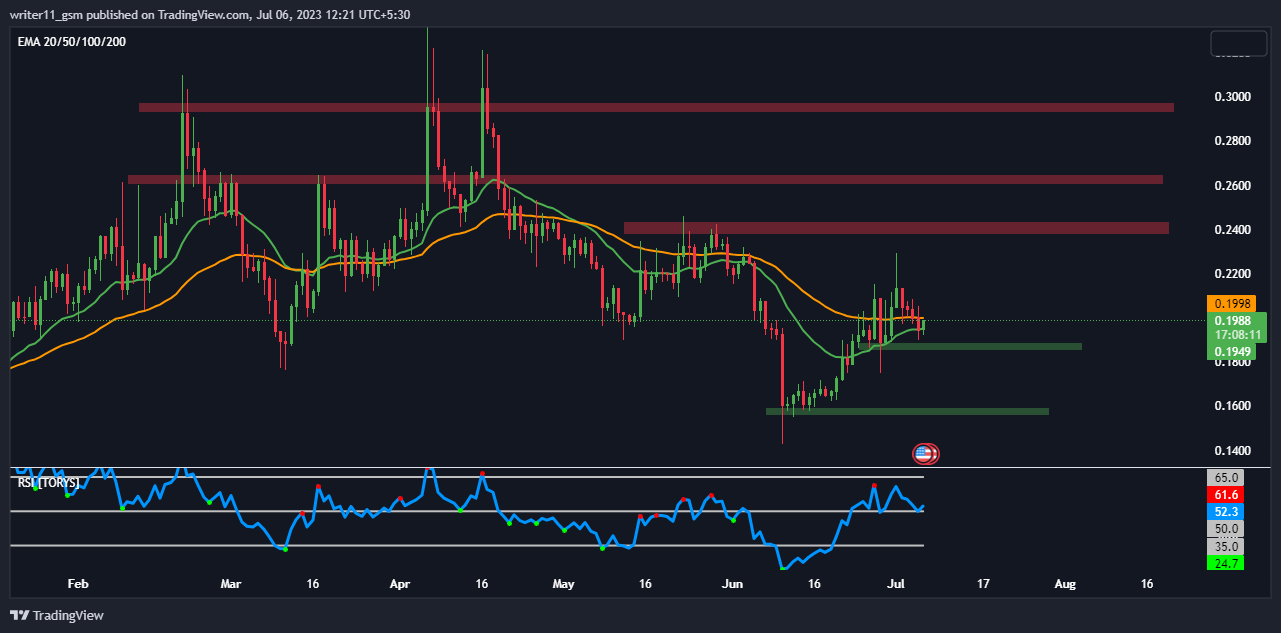
Task: Select the red resistance zone near 0.3000
Action: tap(656, 107)
